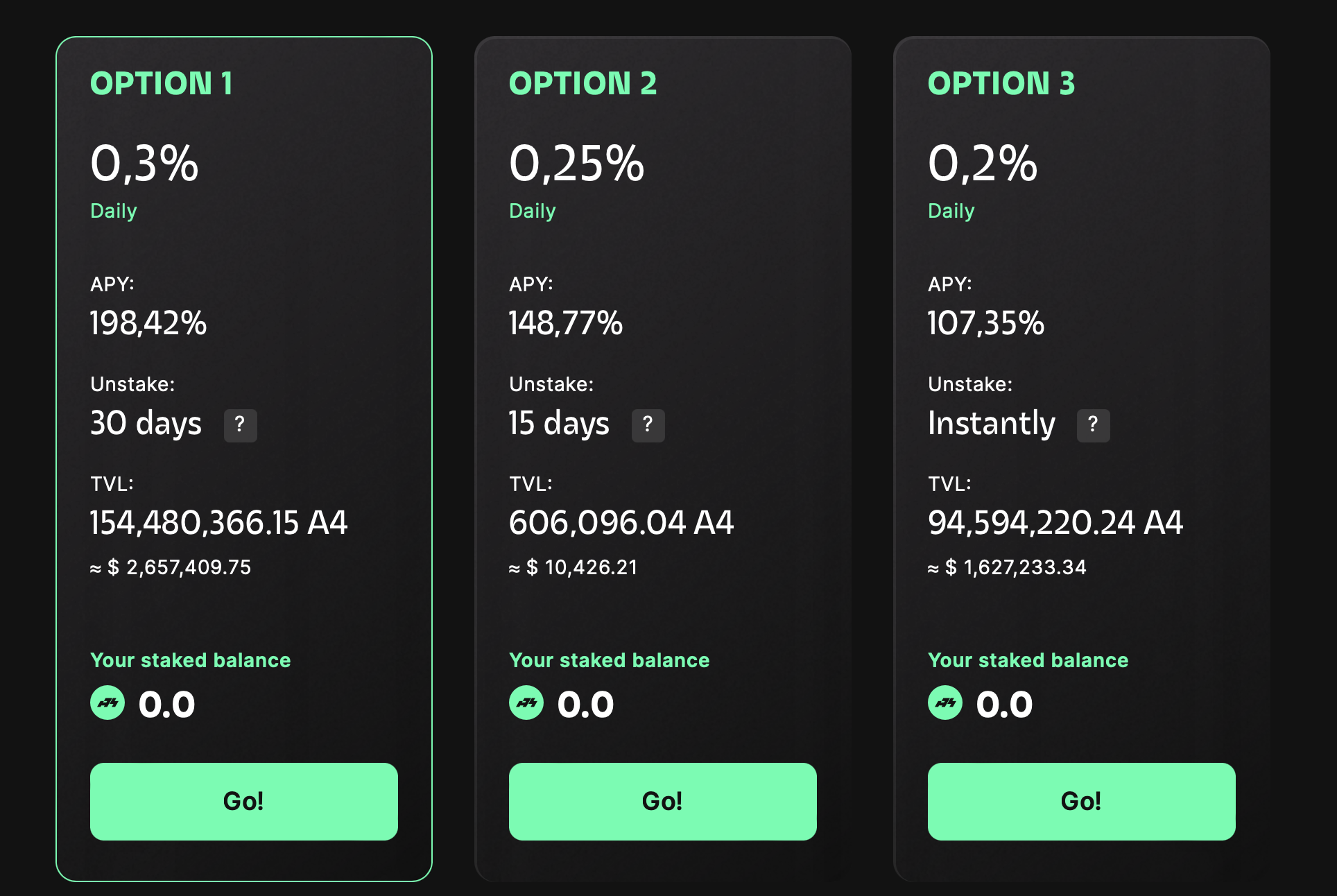
Task: Click the A4 token icon in Option 3
Action: pos(945,703)
